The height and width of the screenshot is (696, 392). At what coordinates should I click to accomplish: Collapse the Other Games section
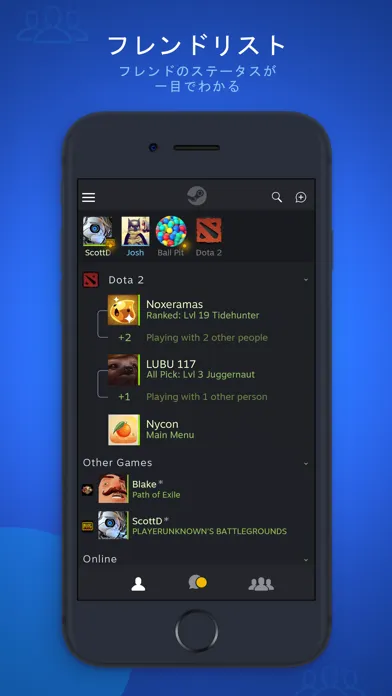306,463
